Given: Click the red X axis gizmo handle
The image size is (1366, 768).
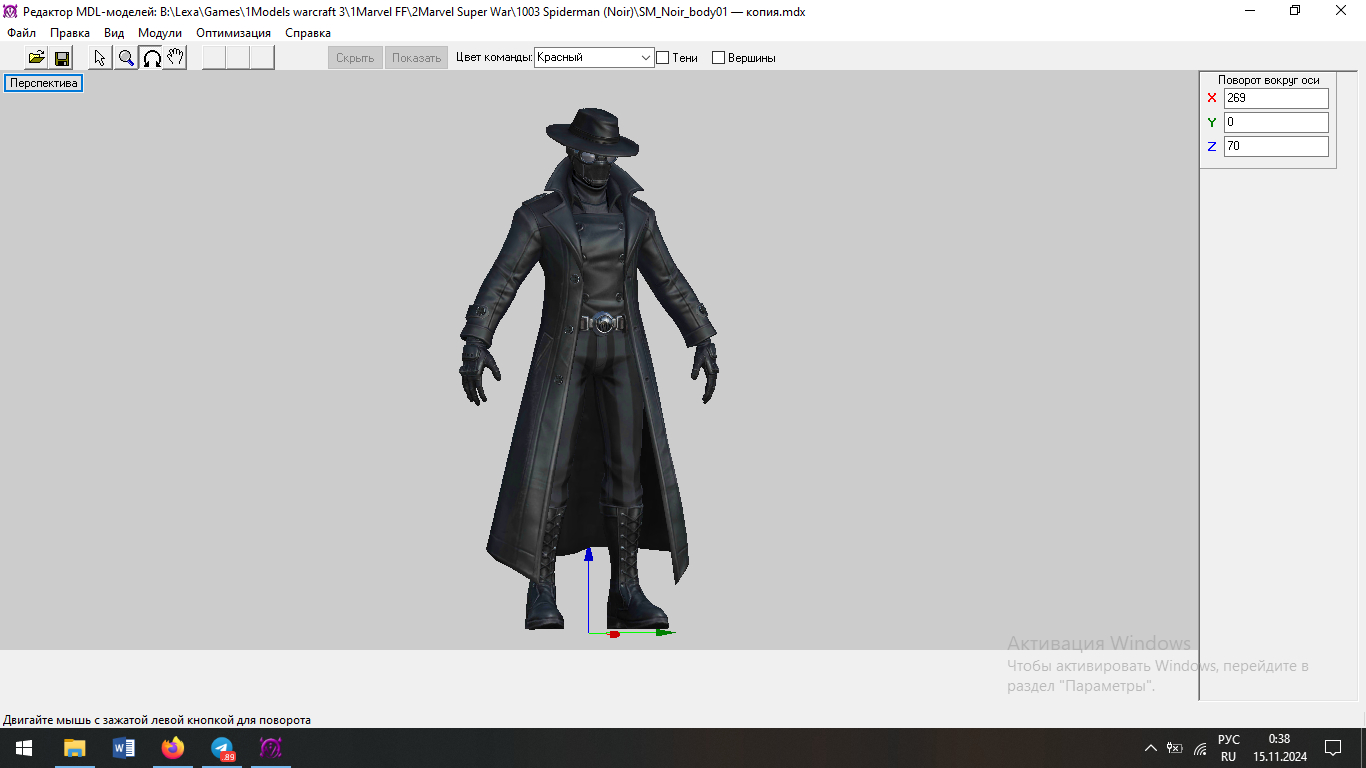Looking at the screenshot, I should tap(614, 634).
